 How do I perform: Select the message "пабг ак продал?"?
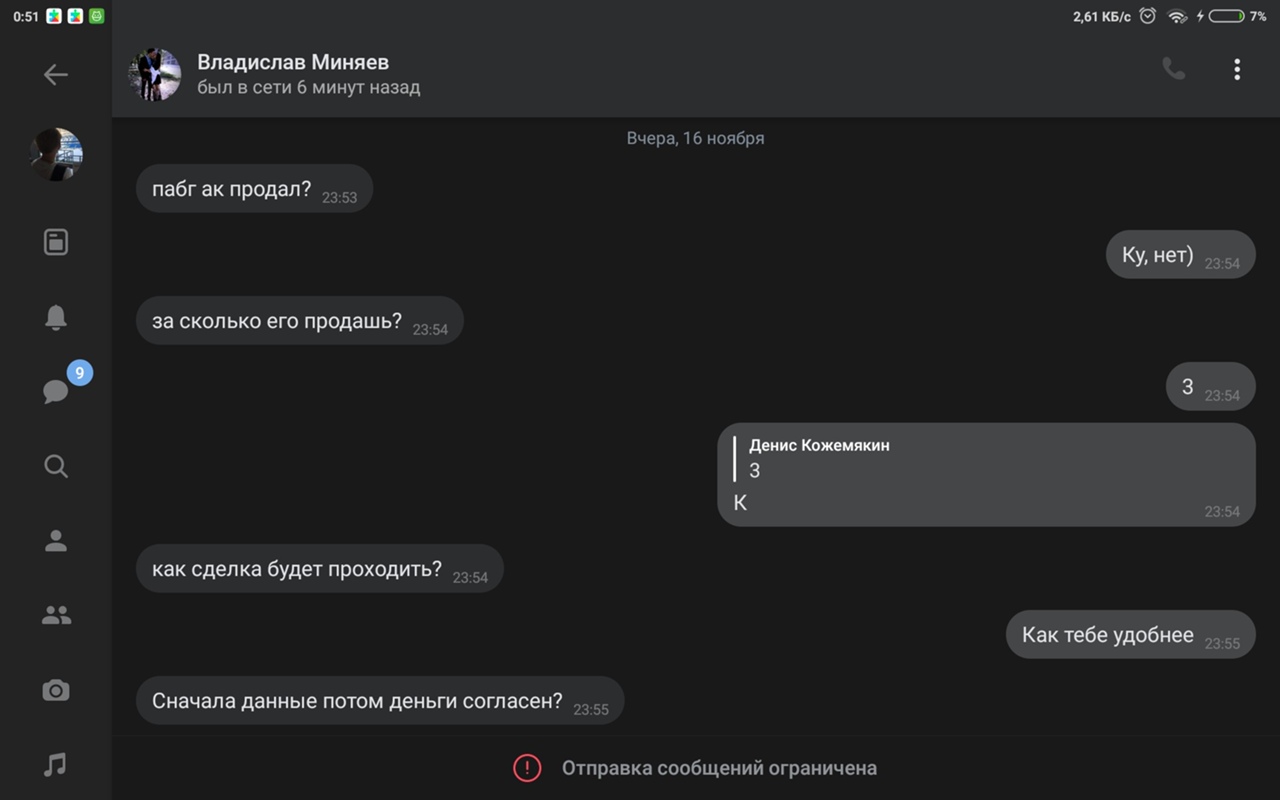click(232, 189)
